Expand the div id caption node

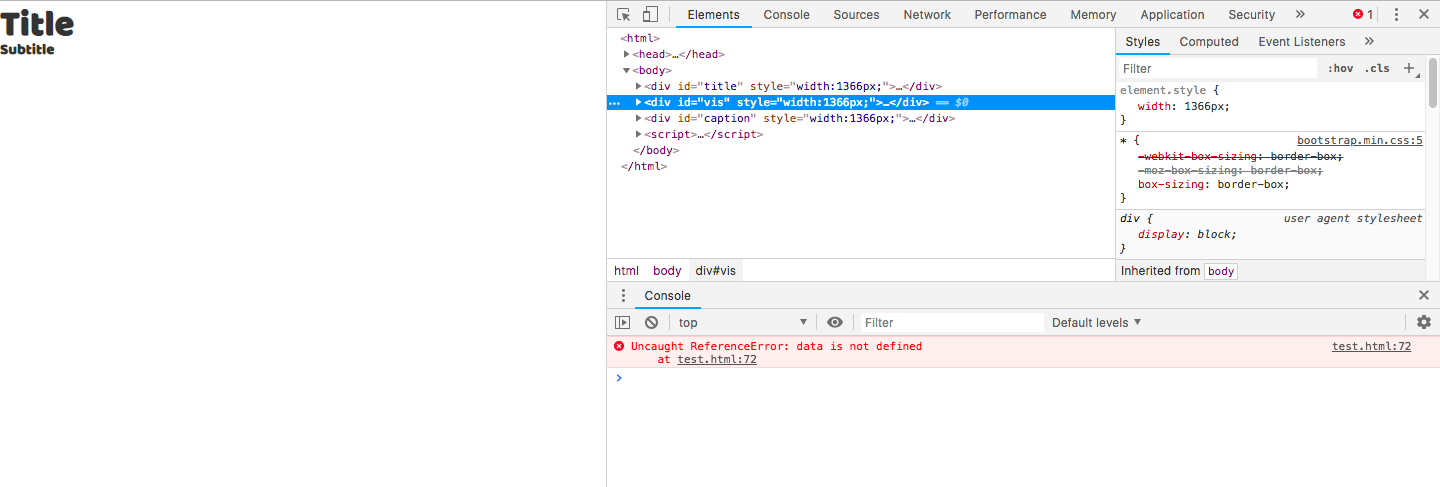coord(639,118)
